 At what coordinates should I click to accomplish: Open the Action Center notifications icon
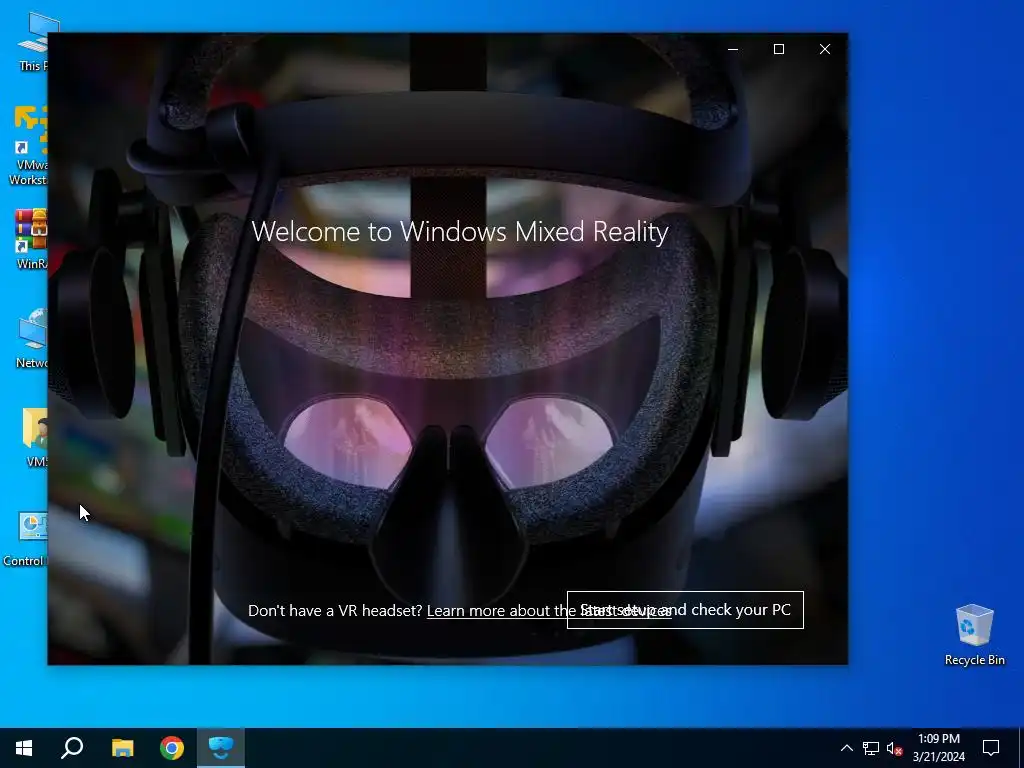click(x=991, y=748)
